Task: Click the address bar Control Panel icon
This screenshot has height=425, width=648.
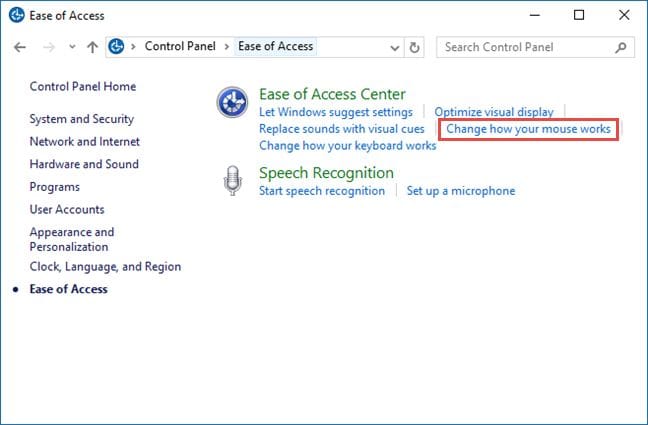Action: tap(116, 47)
